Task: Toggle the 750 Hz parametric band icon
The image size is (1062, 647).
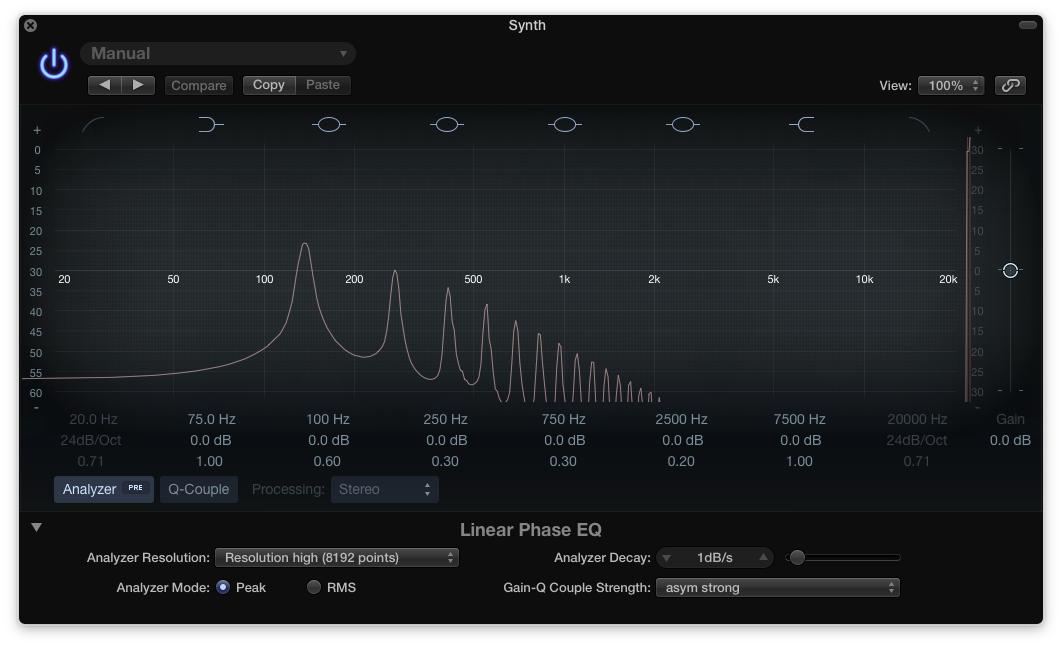Action: tap(565, 125)
